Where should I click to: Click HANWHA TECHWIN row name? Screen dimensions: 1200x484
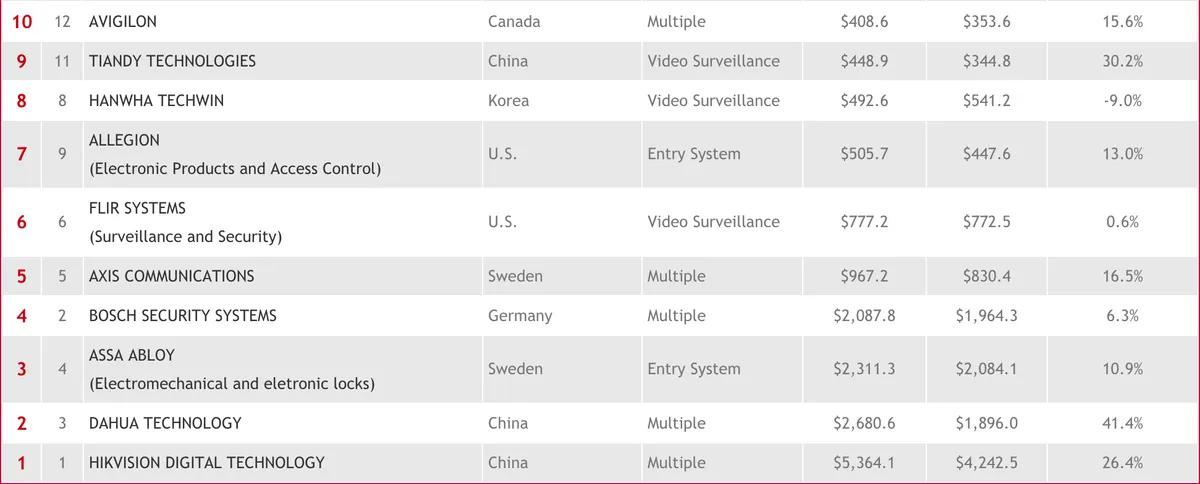(x=156, y=101)
